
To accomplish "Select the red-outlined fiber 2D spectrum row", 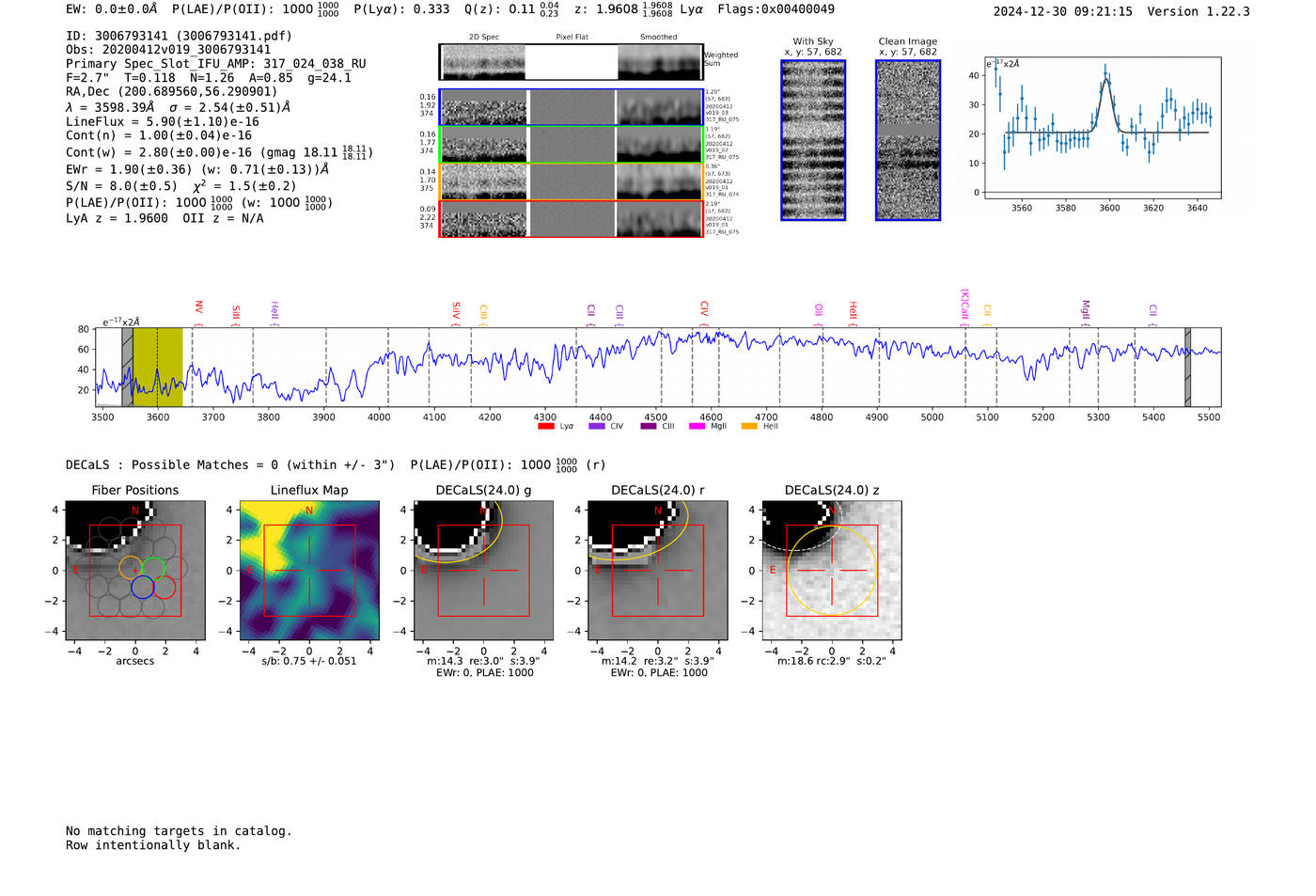I will tap(571, 219).
